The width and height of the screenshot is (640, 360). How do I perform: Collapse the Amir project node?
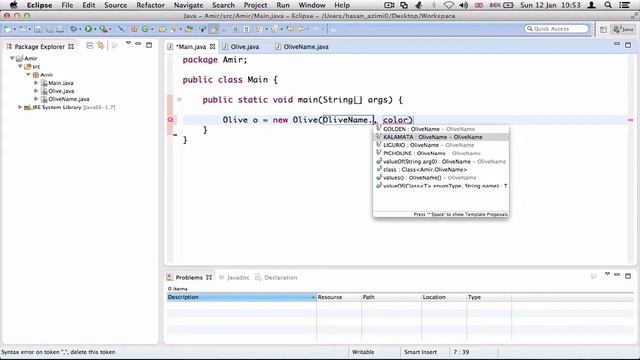[12, 58]
